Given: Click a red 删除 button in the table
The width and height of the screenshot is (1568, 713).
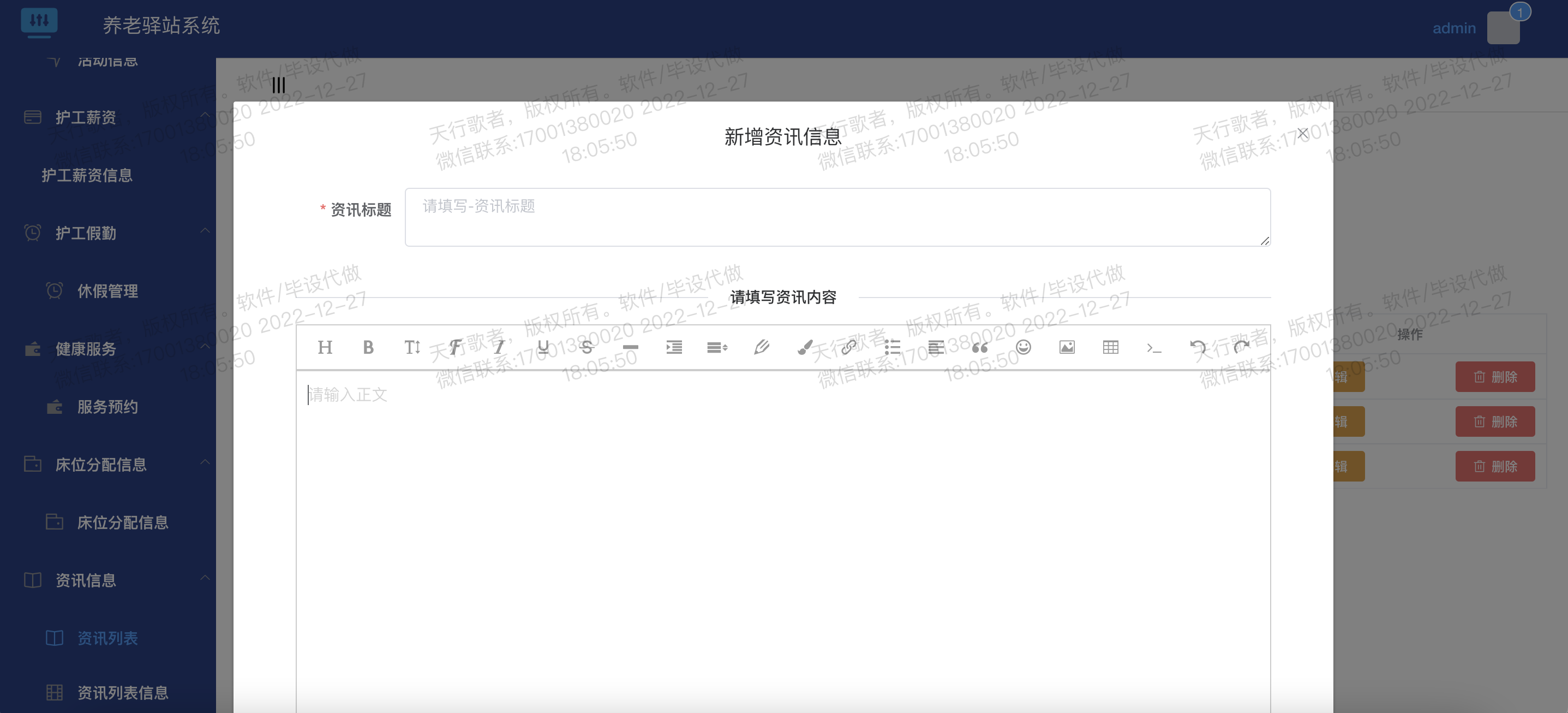Looking at the screenshot, I should [x=1495, y=376].
